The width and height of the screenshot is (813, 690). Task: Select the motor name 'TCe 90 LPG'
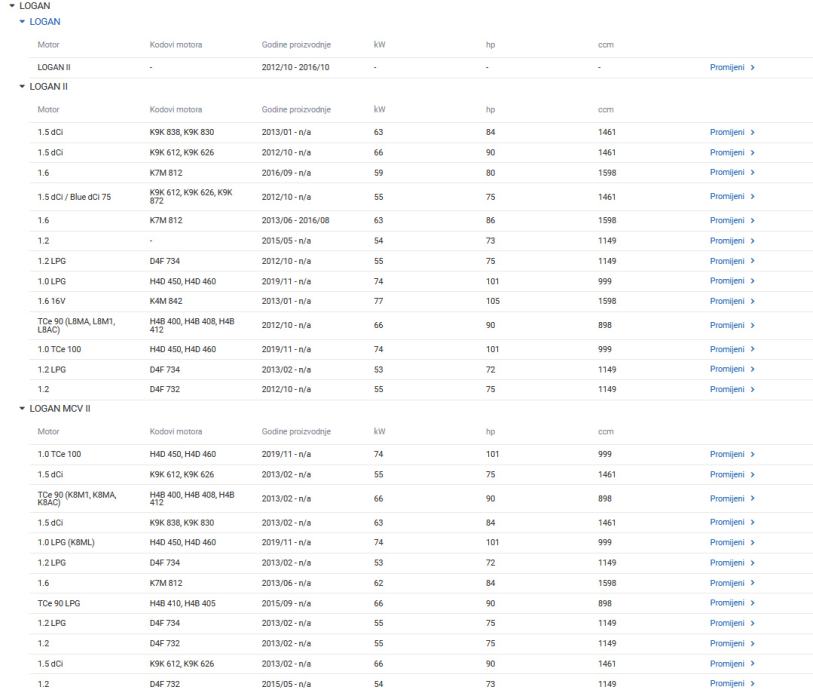pyautogui.click(x=59, y=603)
